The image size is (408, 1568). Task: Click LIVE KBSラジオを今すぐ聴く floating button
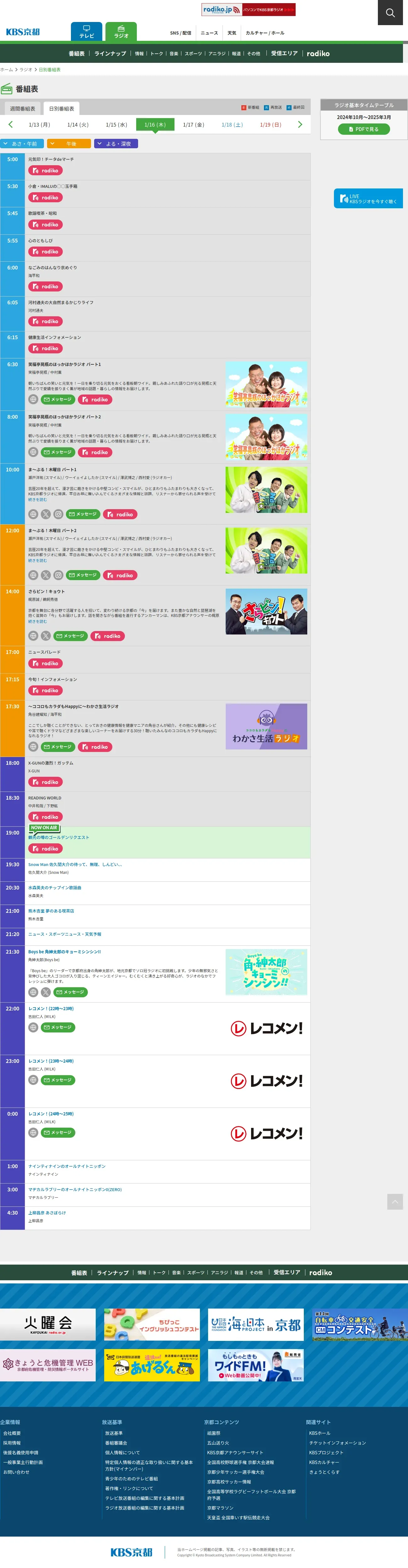tap(368, 199)
